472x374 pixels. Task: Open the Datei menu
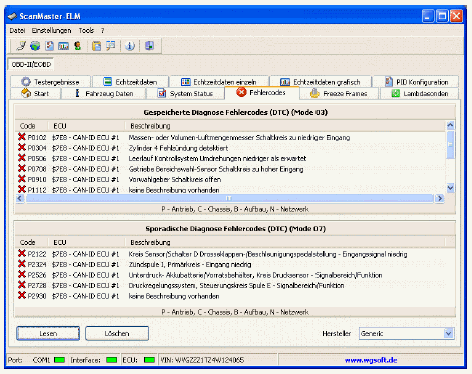[x=17, y=31]
